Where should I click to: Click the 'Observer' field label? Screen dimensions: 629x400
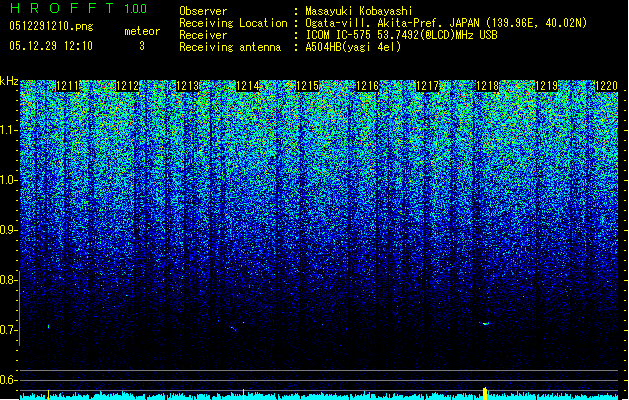(203, 11)
